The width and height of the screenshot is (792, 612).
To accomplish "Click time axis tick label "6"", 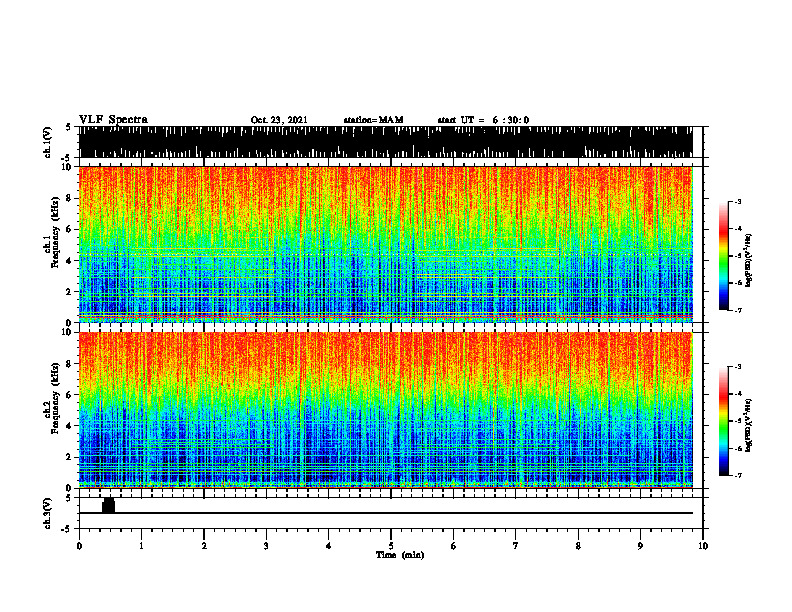I will click(x=454, y=546).
